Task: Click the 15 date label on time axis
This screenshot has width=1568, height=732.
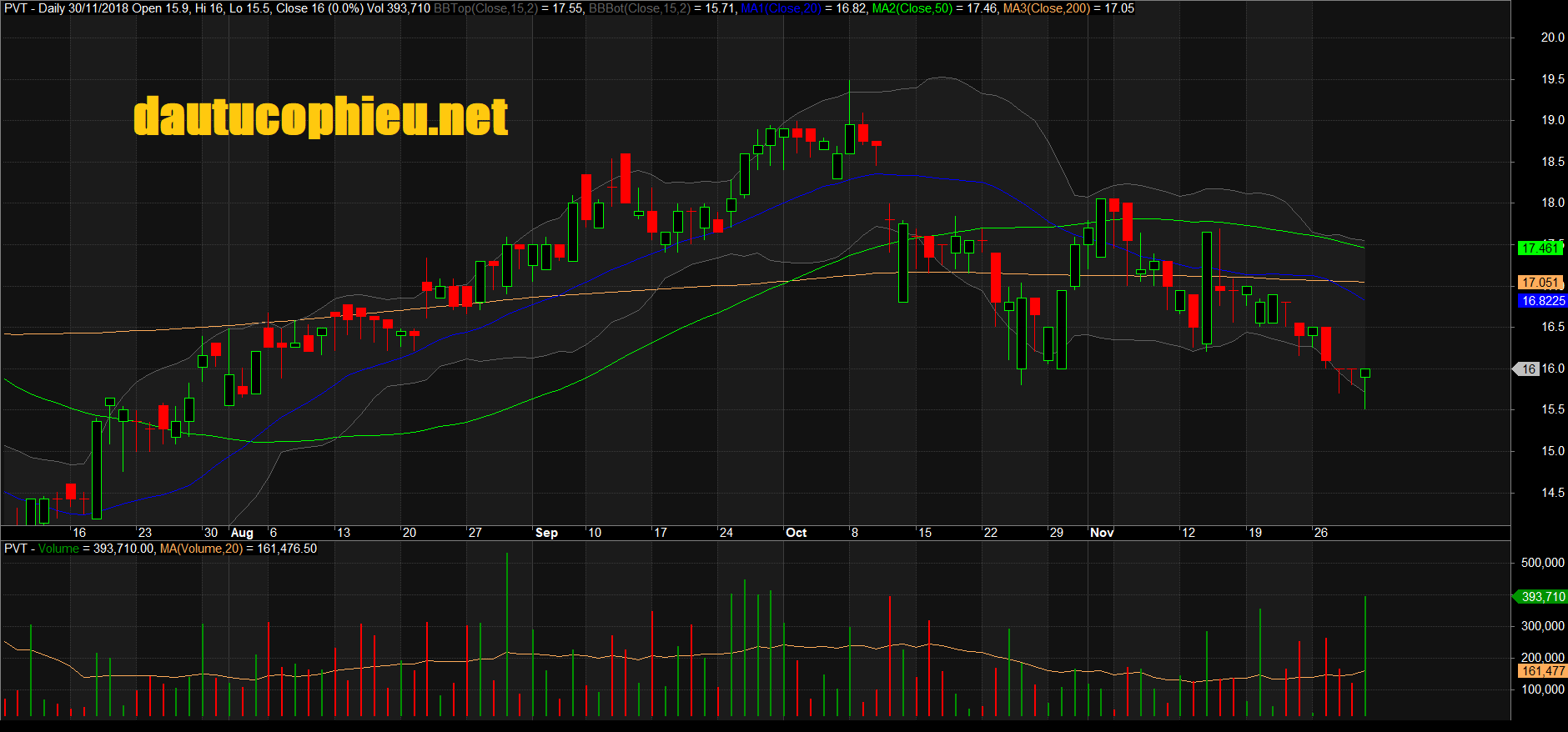Action: coord(925,533)
